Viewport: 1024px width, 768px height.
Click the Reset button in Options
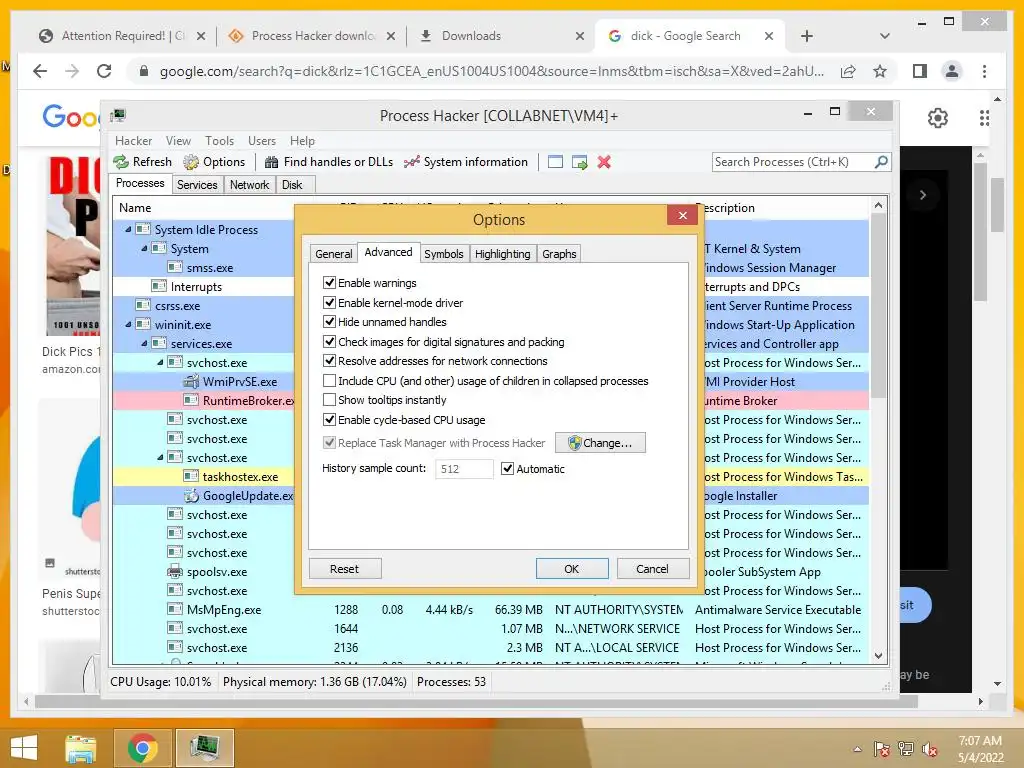(345, 569)
